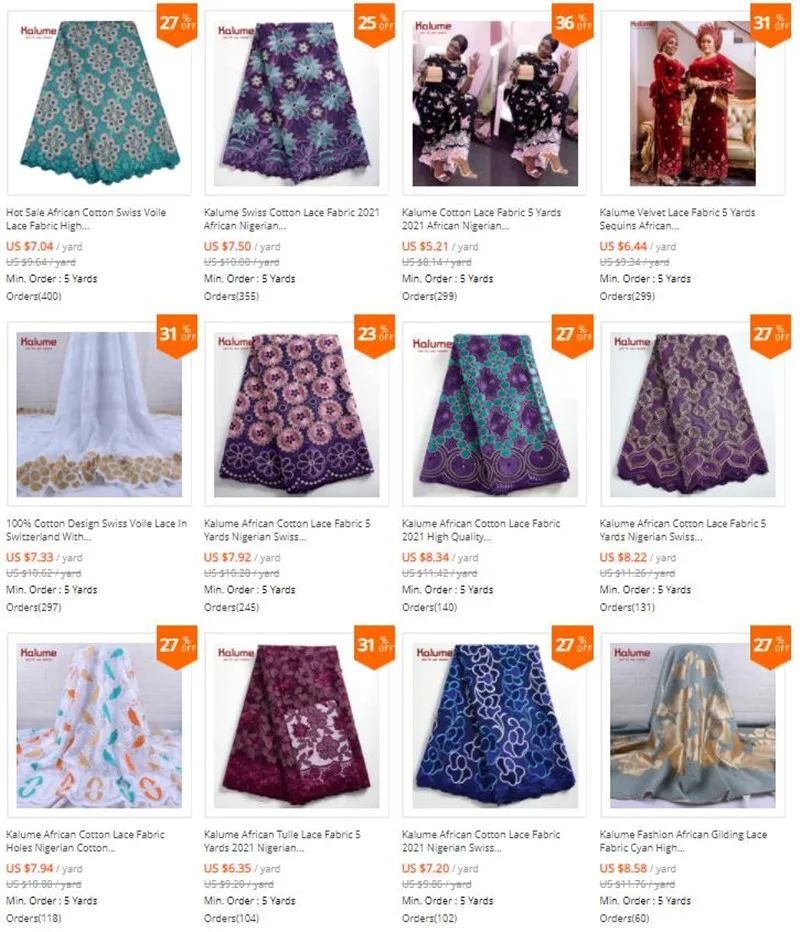The height and width of the screenshot is (932, 800).
Task: Open Kalume African Tulle Lace Fabric link
Action: [282, 841]
